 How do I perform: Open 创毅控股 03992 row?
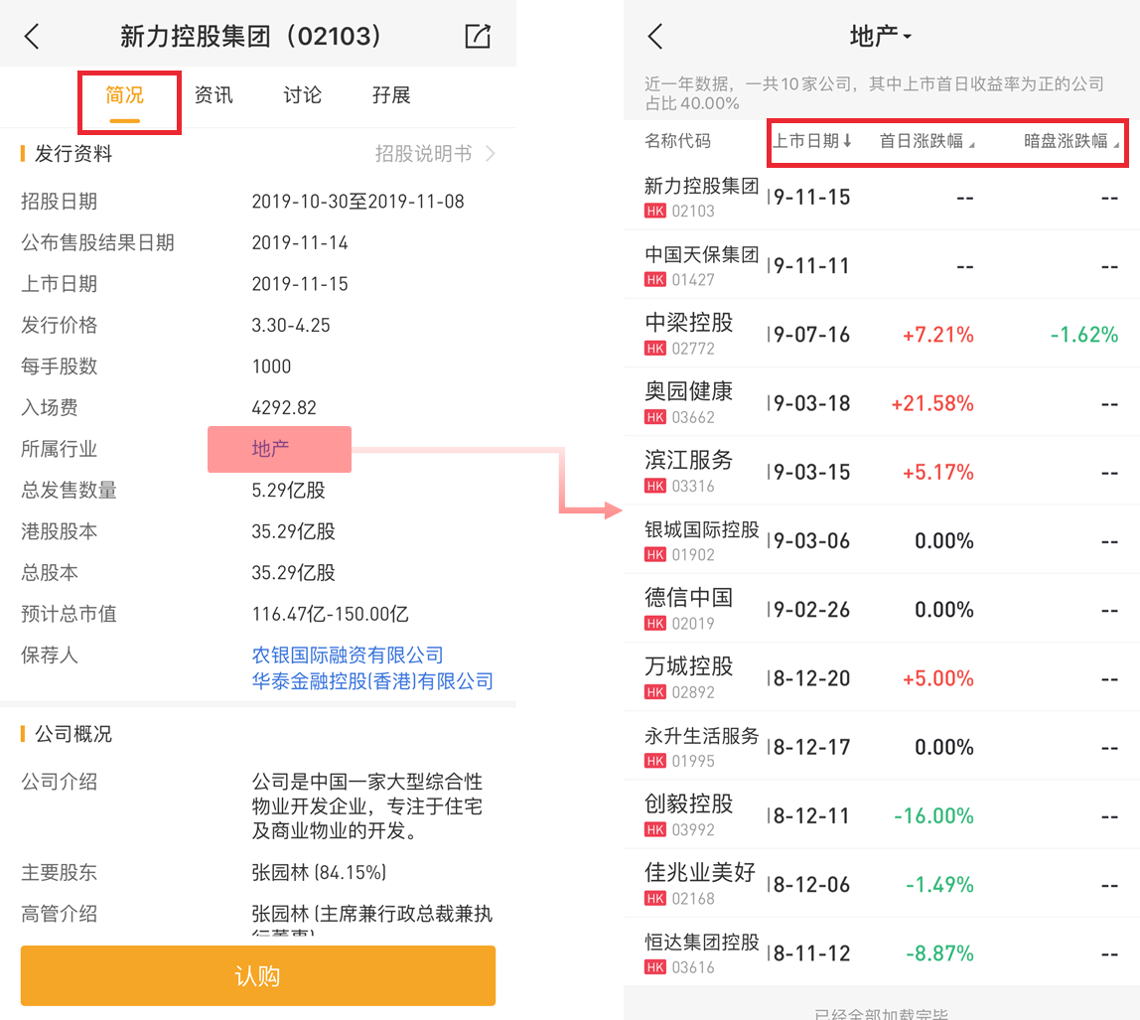pos(881,814)
